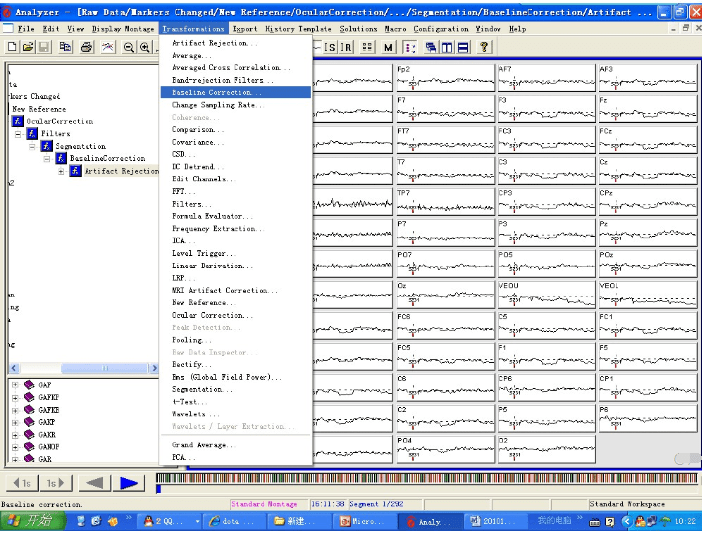Screen dimensions: 702x534
Task: Collapse the Segmentation tree node
Action: (32, 146)
